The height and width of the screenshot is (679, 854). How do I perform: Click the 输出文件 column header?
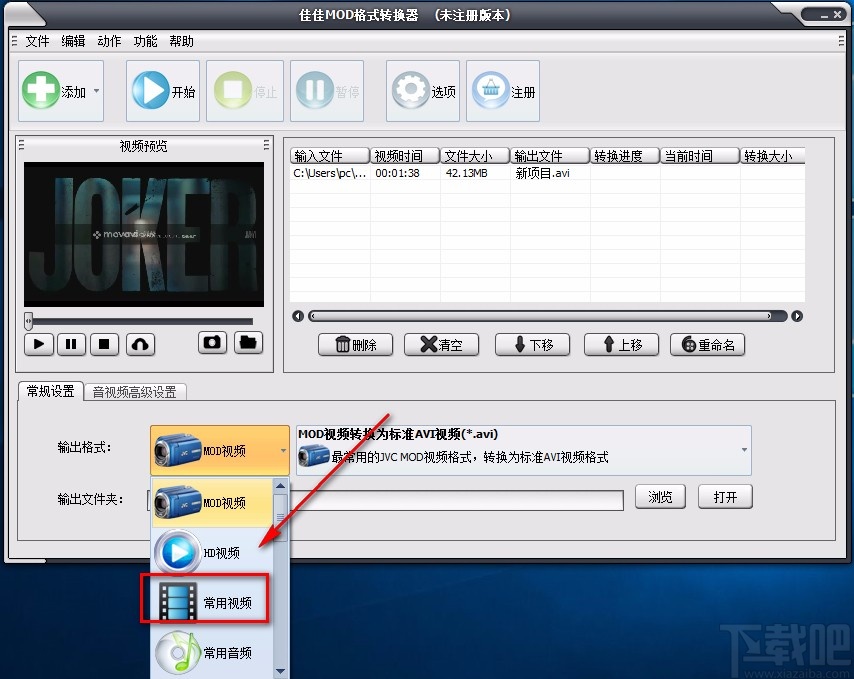point(550,156)
